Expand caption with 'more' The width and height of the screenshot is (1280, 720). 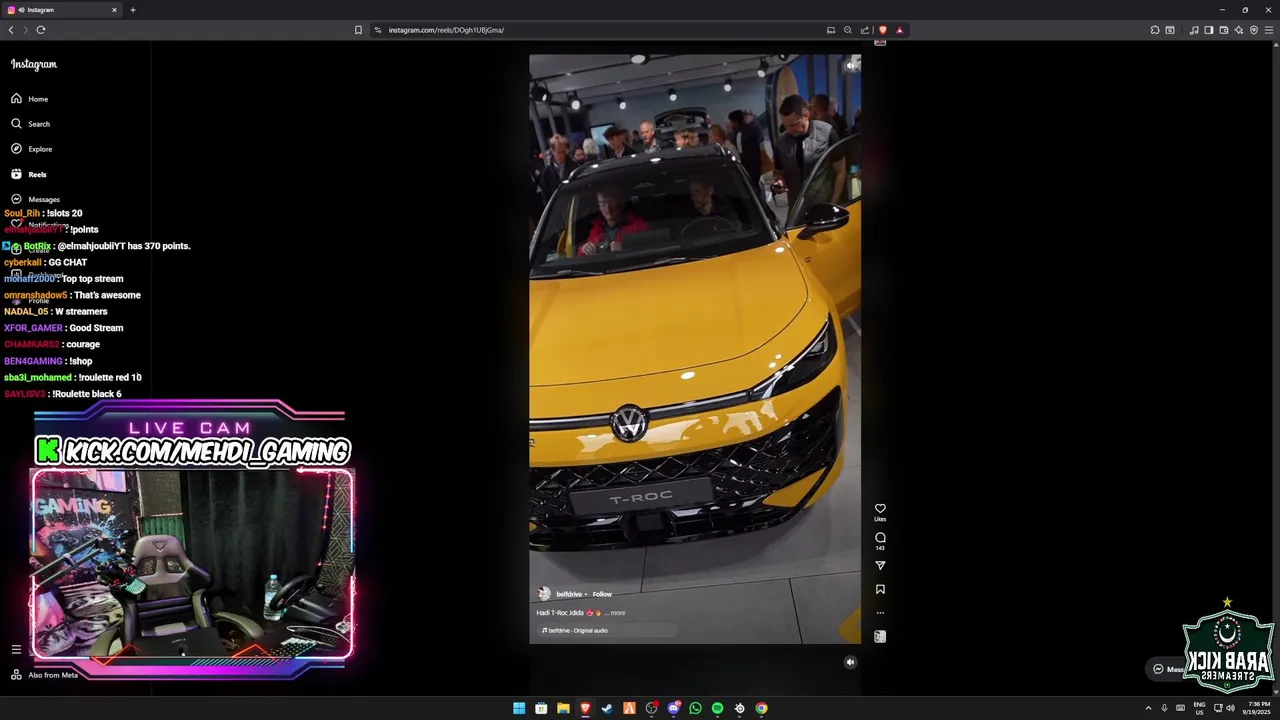[x=618, y=613]
